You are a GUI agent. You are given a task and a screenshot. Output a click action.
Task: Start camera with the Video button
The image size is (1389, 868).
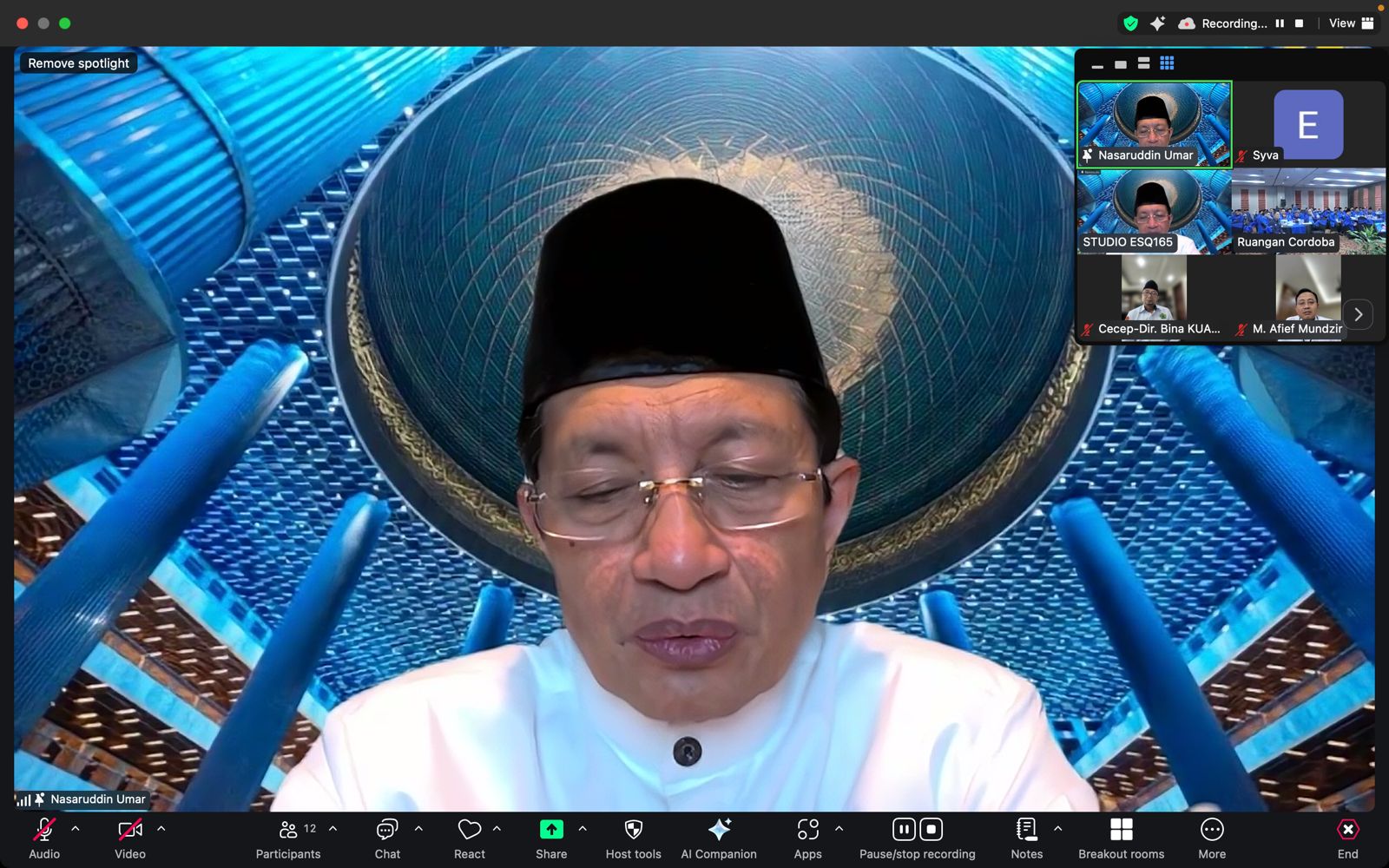pyautogui.click(x=130, y=838)
